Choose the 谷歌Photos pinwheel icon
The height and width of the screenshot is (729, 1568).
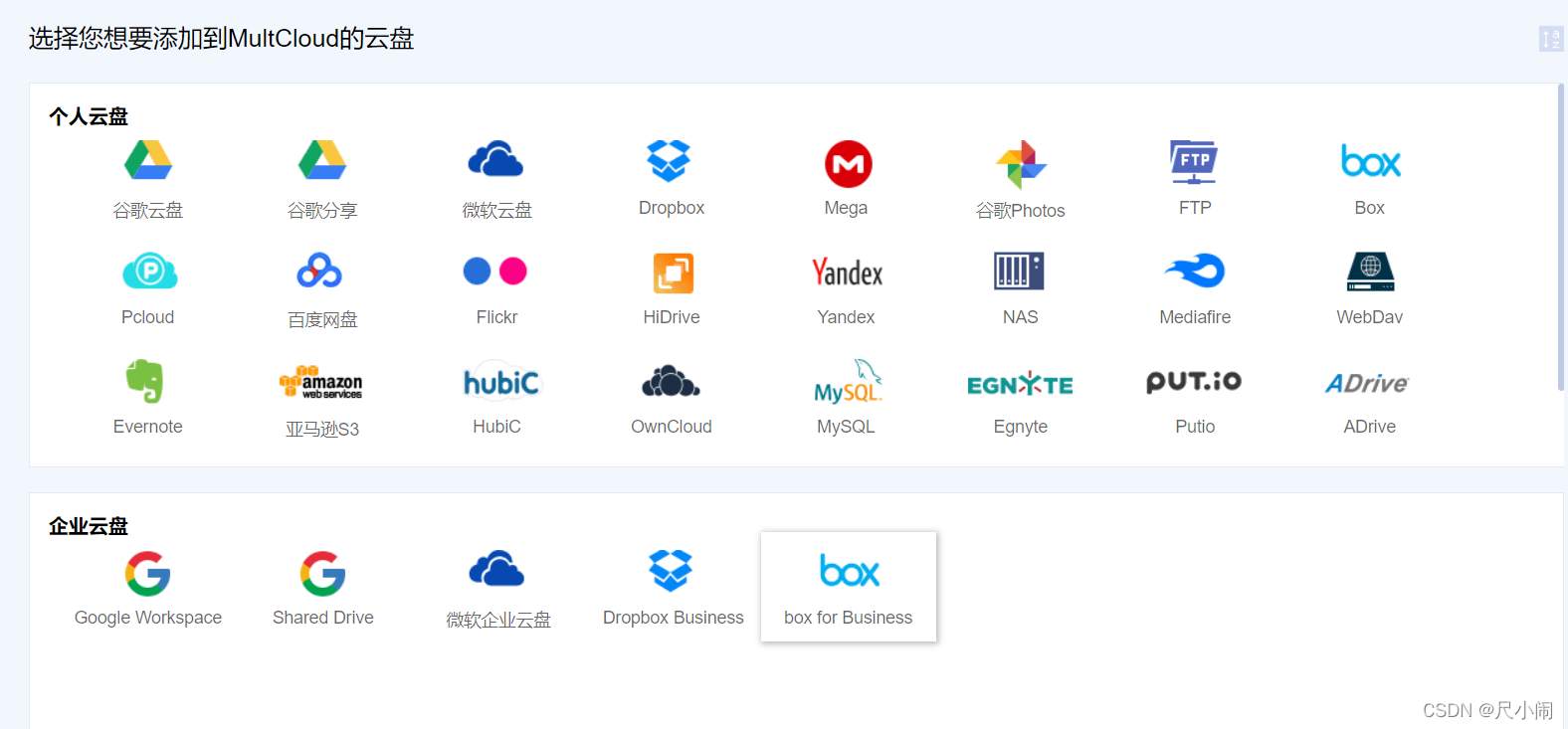1021,164
